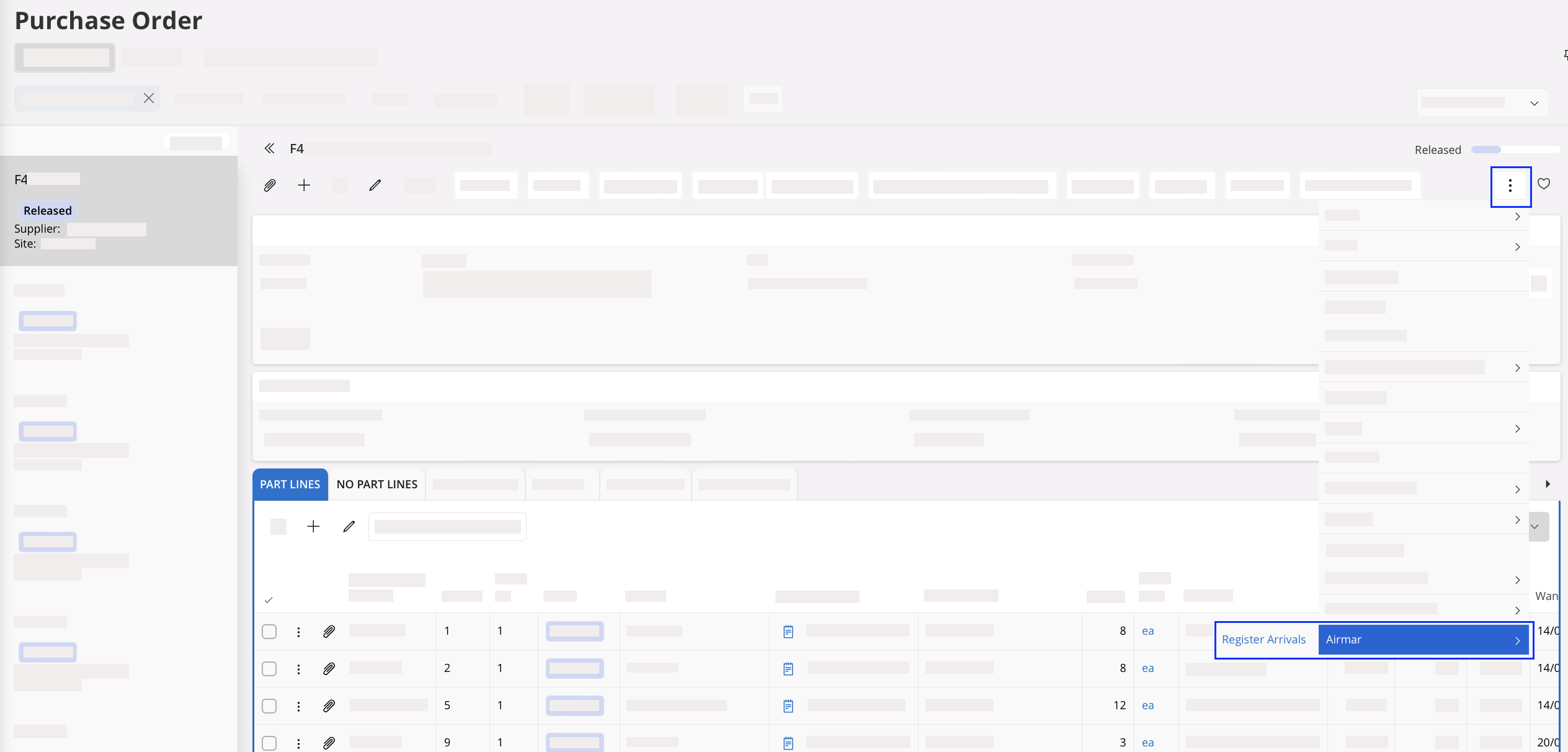This screenshot has height=752, width=1568.
Task: Add a new part line with plus icon
Action: click(313, 527)
